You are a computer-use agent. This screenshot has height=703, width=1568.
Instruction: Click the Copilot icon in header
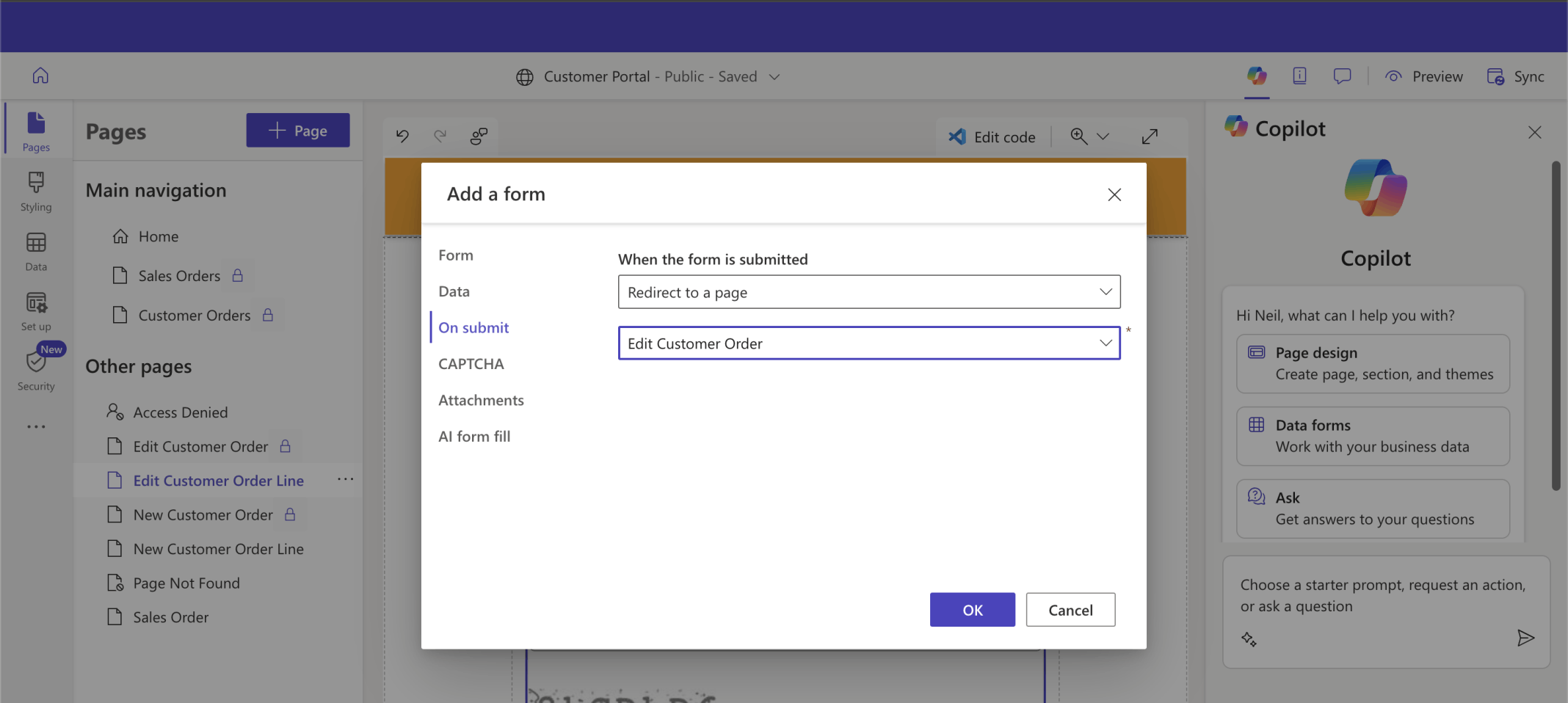(x=1256, y=76)
